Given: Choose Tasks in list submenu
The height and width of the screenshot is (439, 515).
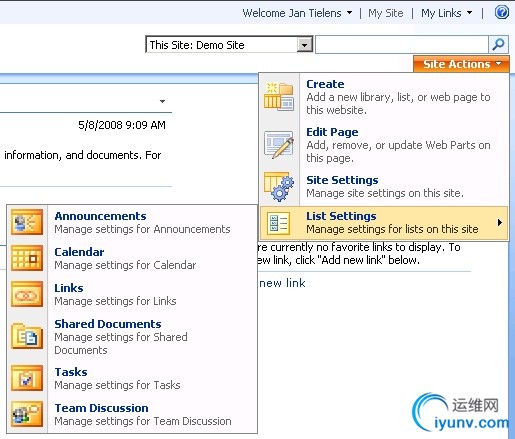Looking at the screenshot, I should pyautogui.click(x=132, y=378).
